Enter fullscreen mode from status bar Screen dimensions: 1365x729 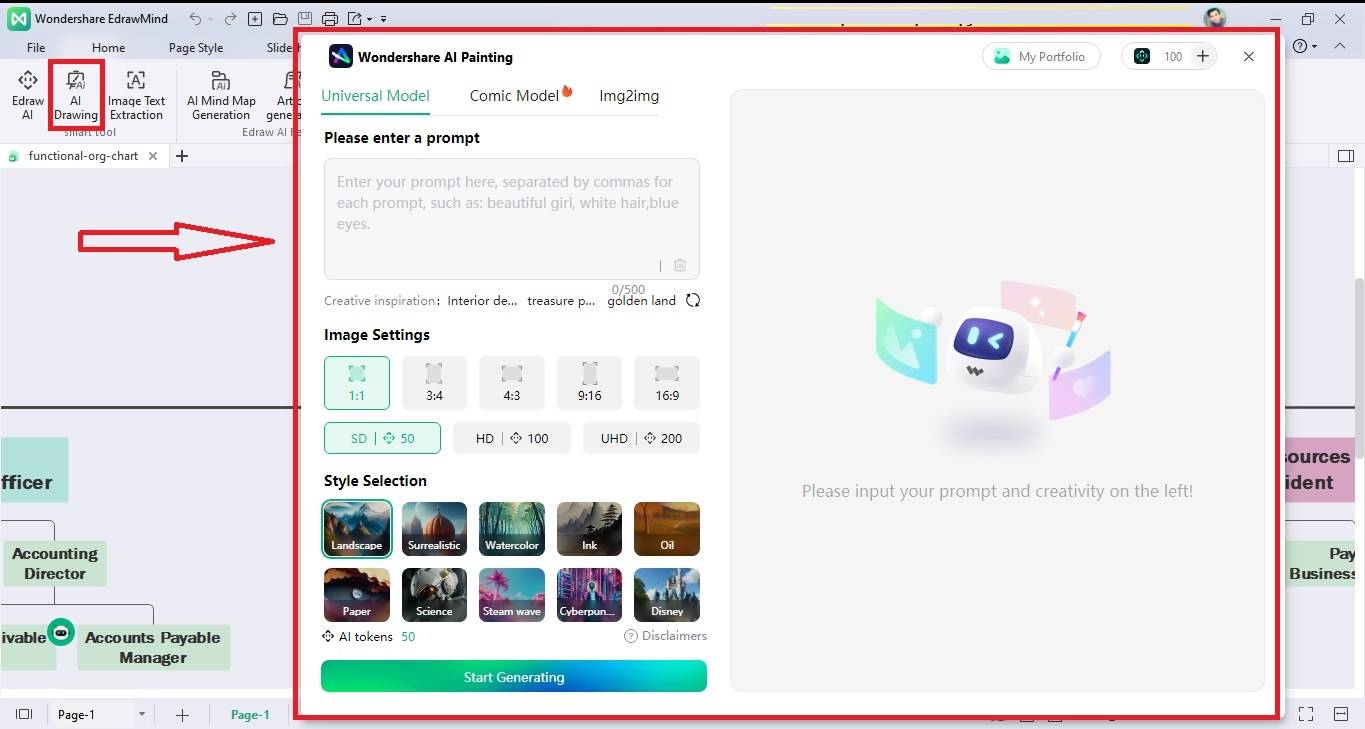pos(1306,714)
